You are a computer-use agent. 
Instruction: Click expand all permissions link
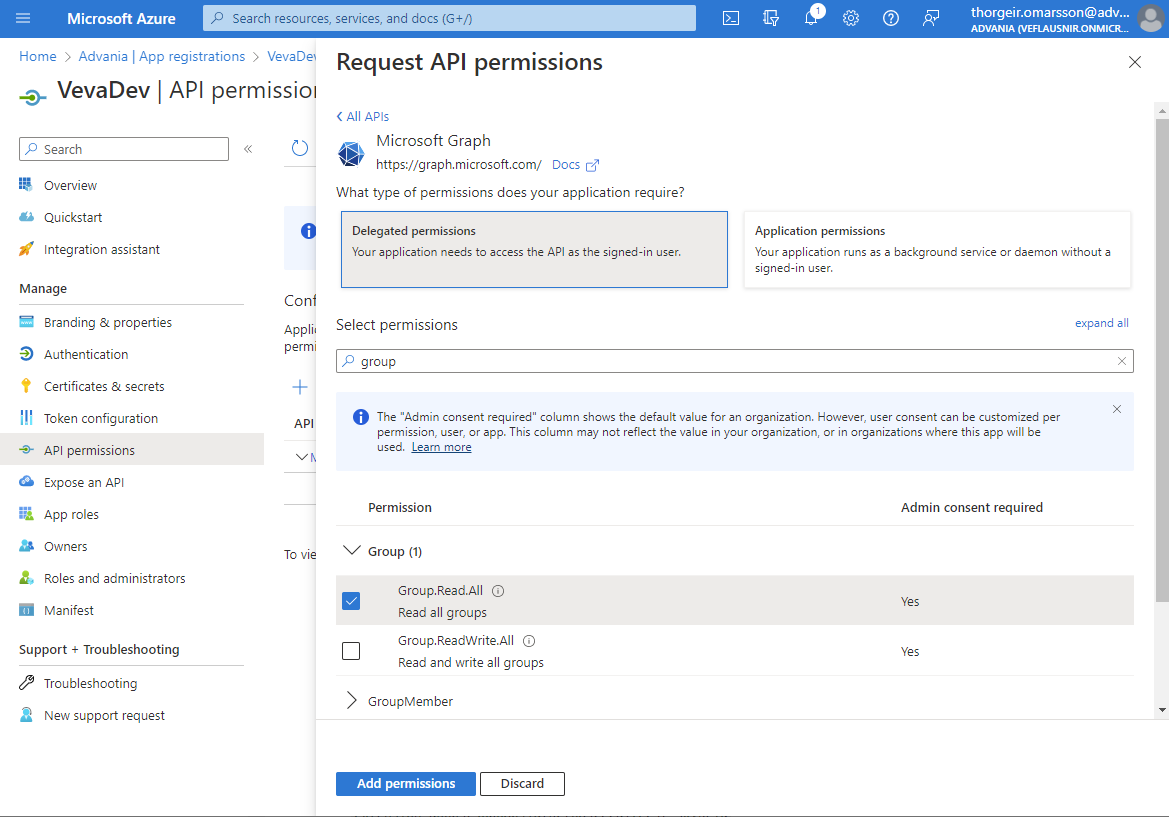(x=1101, y=323)
